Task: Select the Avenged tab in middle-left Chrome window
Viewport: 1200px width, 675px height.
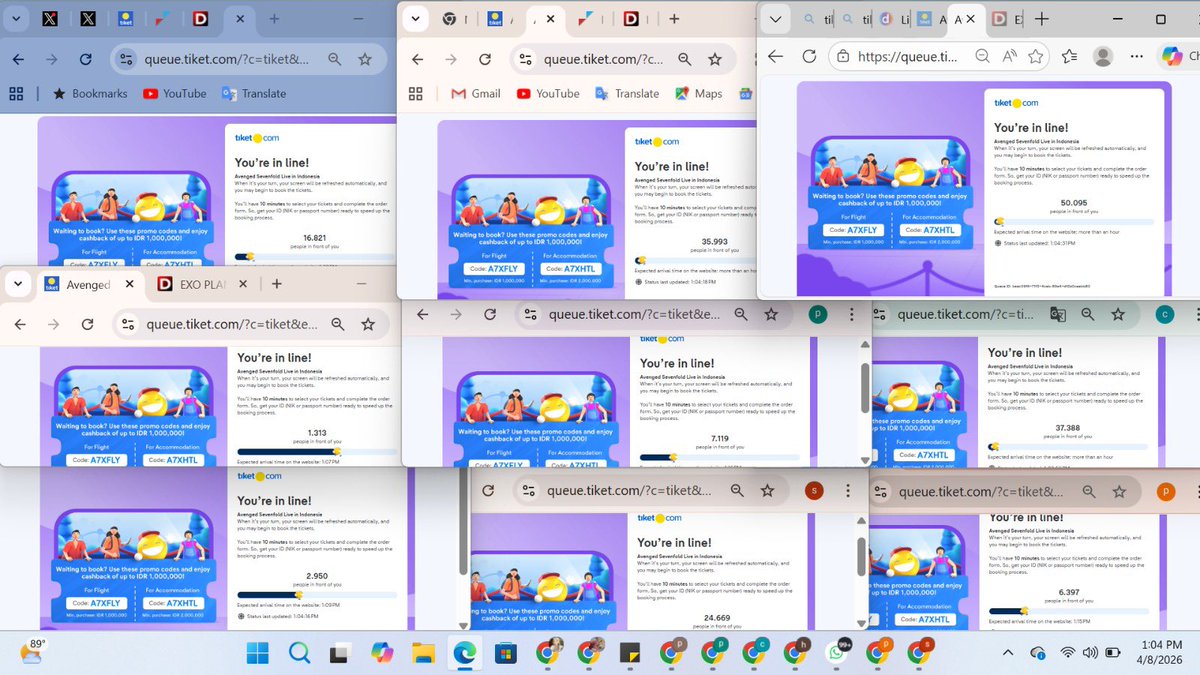Action: pyautogui.click(x=88, y=284)
